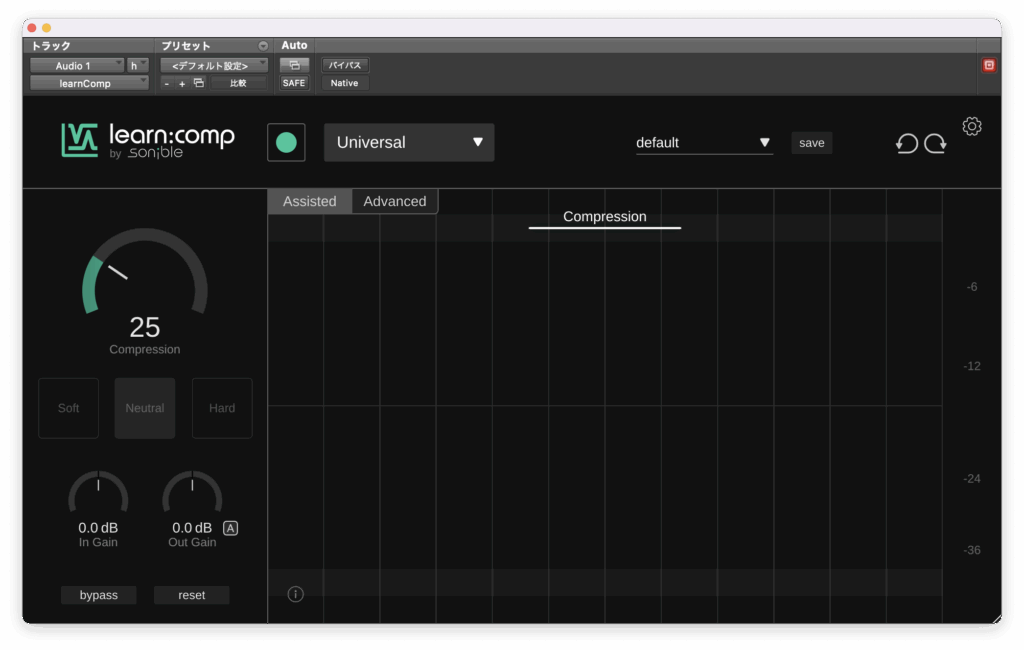
Task: Open the Audio 1 track selector
Action: (77, 65)
